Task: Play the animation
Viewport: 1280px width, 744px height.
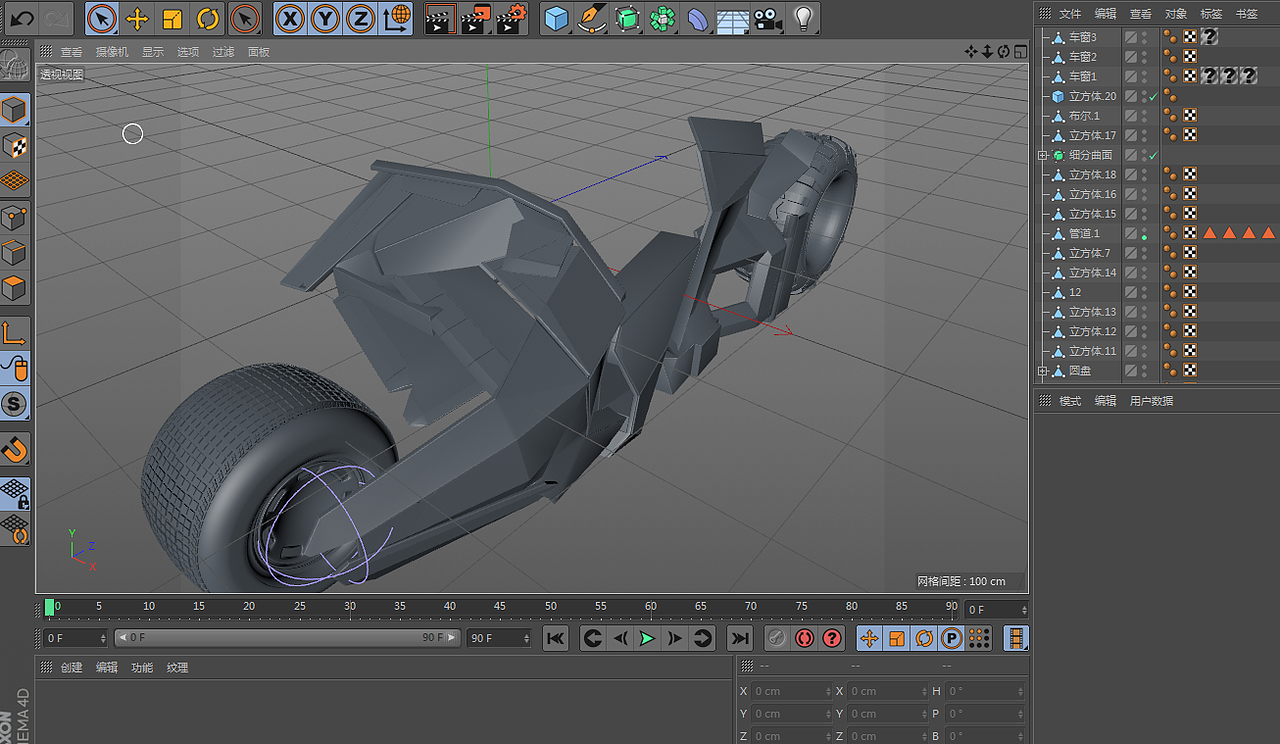Action: [647, 638]
